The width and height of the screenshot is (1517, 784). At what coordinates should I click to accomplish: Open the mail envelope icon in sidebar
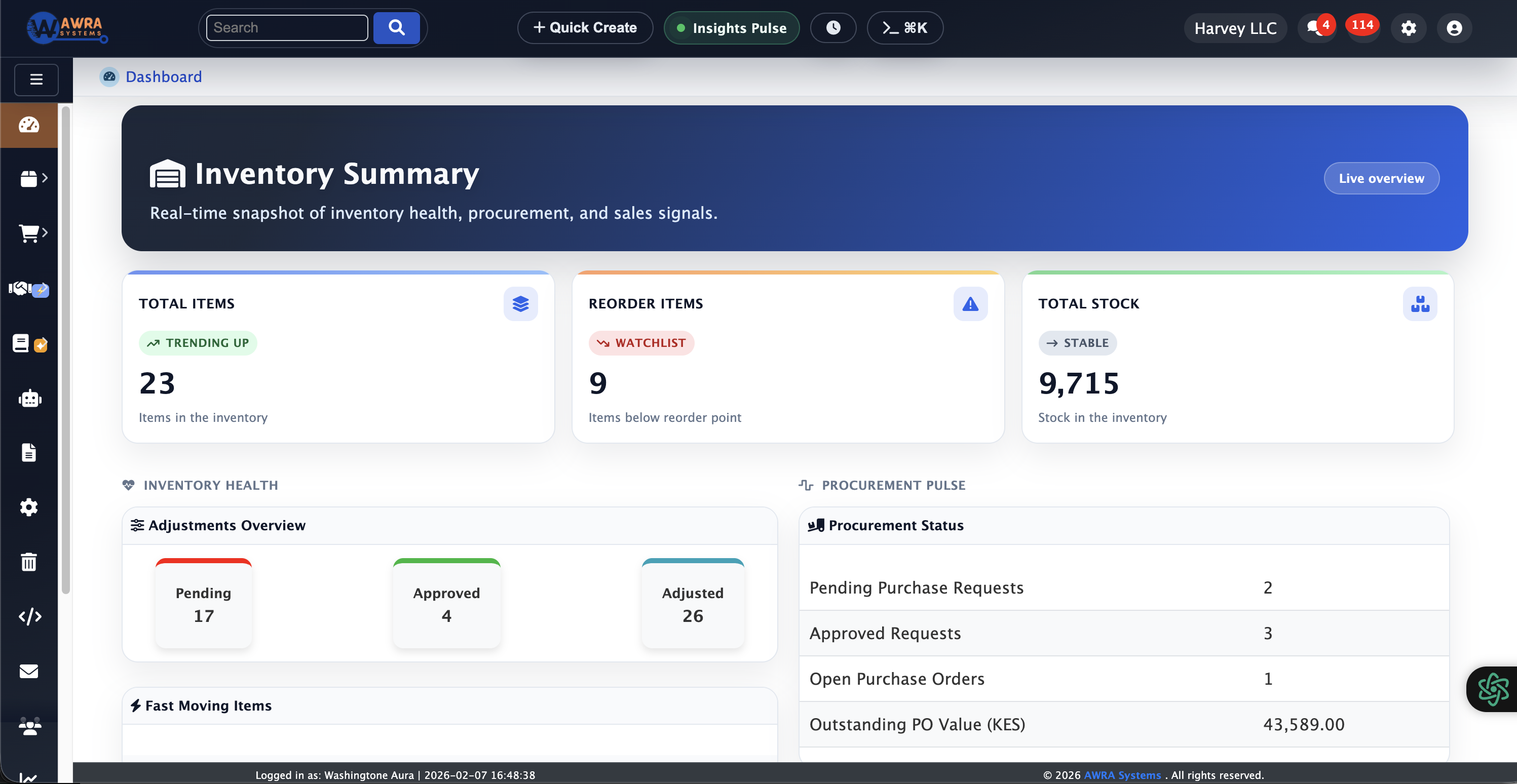pos(29,671)
